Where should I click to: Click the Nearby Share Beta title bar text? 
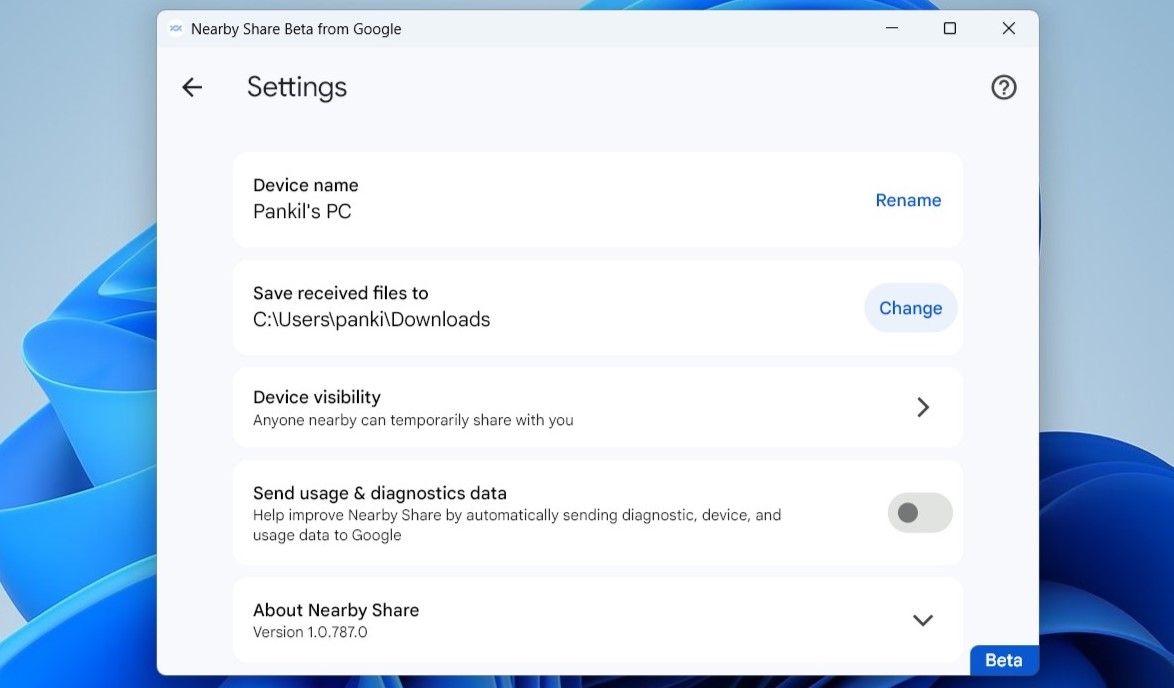point(297,29)
